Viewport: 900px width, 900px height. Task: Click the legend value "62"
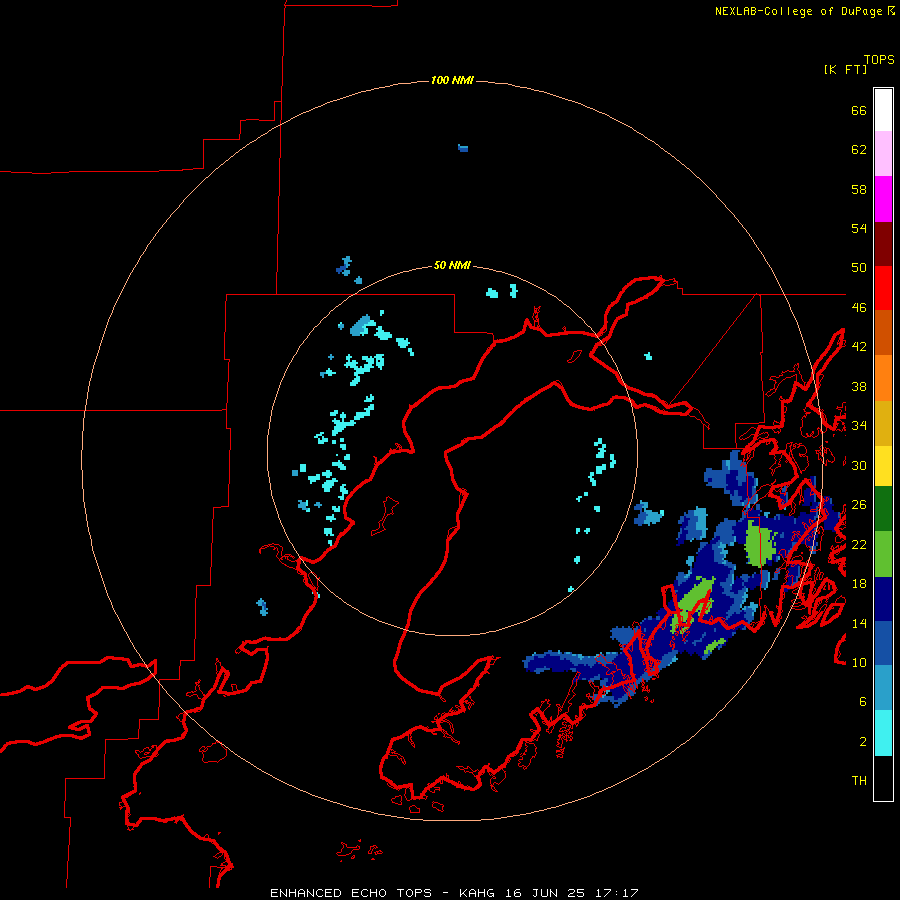pyautogui.click(x=859, y=150)
